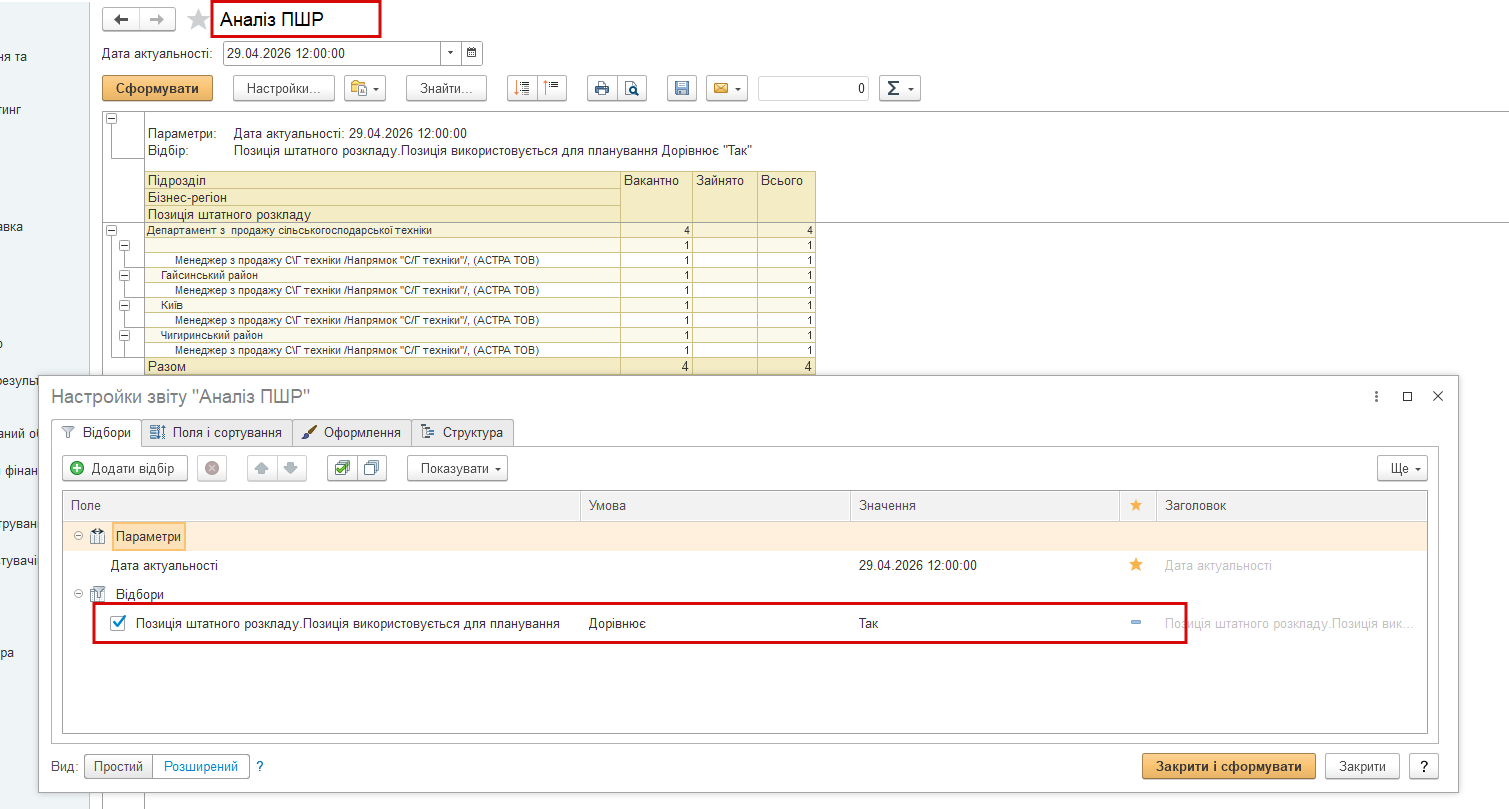Click the Значення column header
The image size is (1509, 809).
pyautogui.click(x=985, y=505)
